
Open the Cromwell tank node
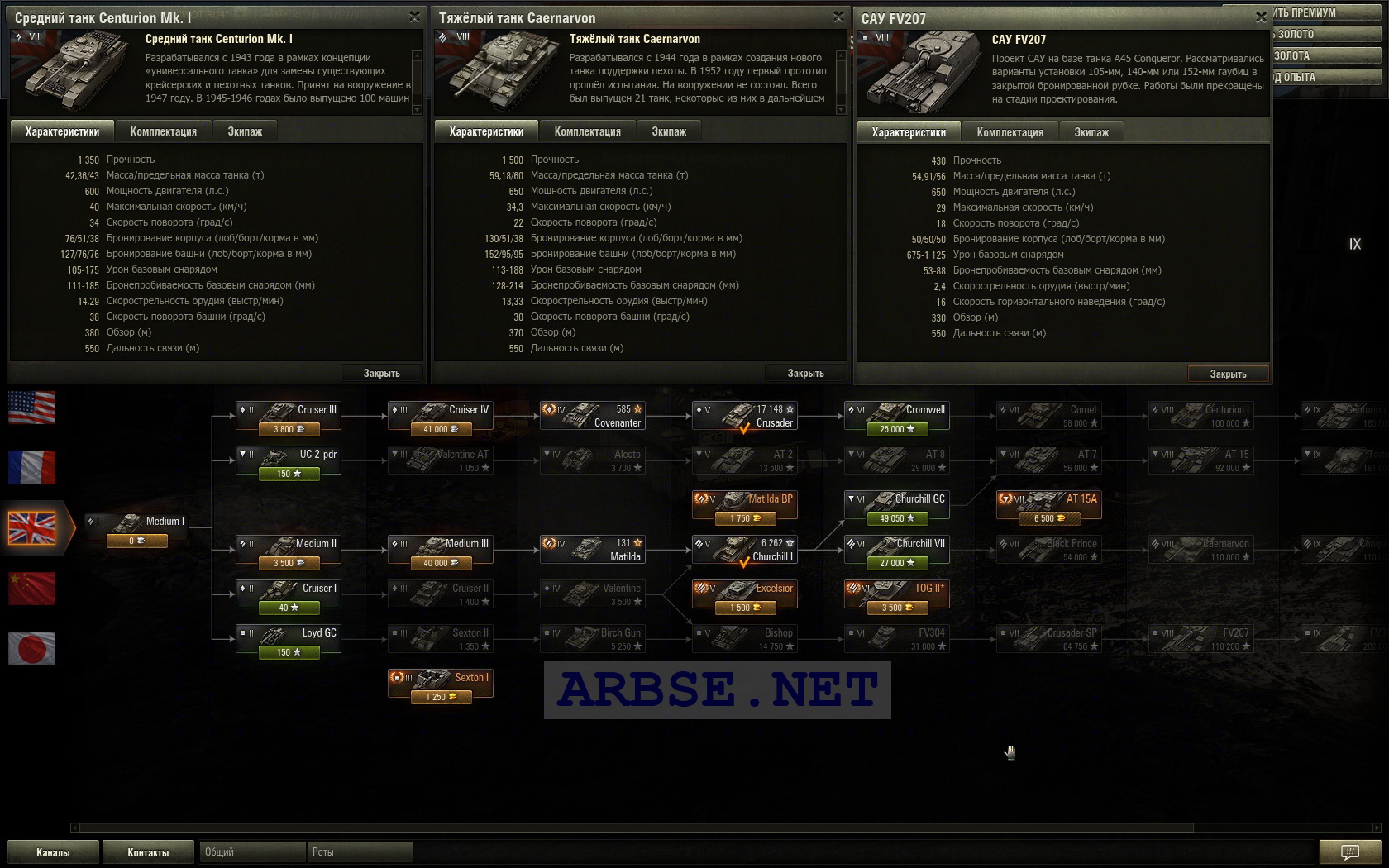pyautogui.click(x=897, y=417)
